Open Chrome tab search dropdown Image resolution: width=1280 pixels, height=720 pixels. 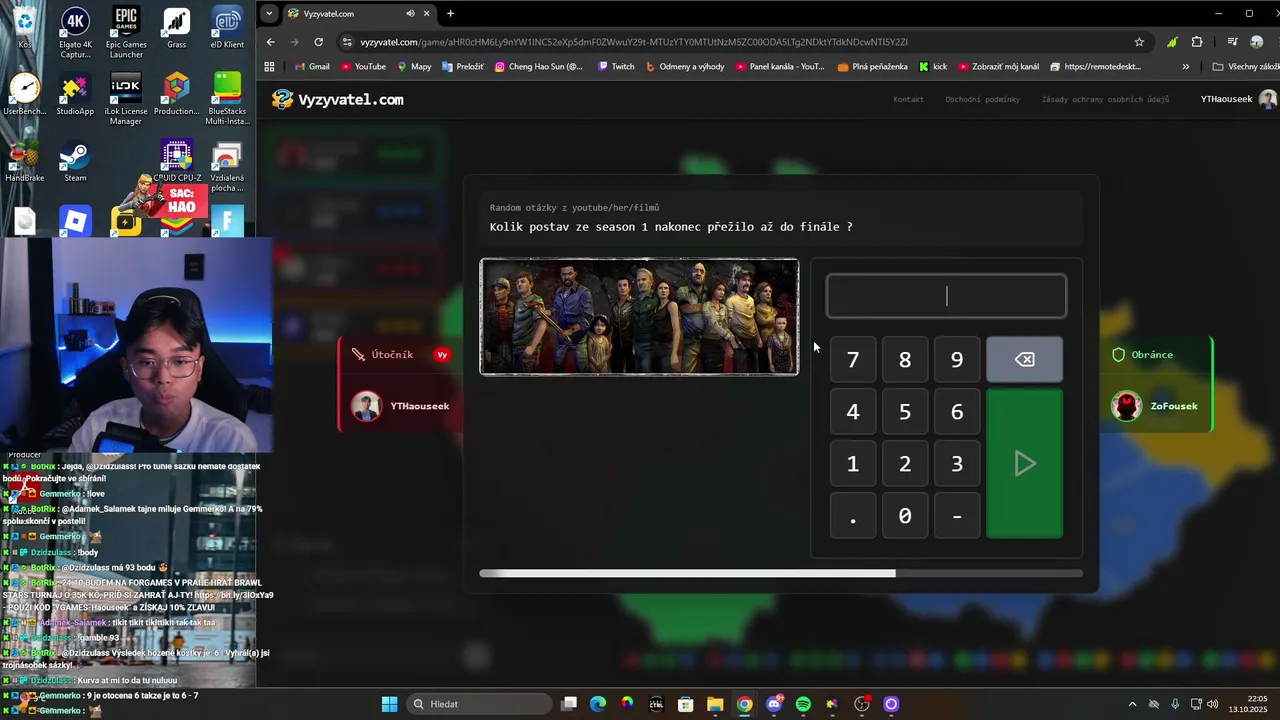pyautogui.click(x=269, y=14)
